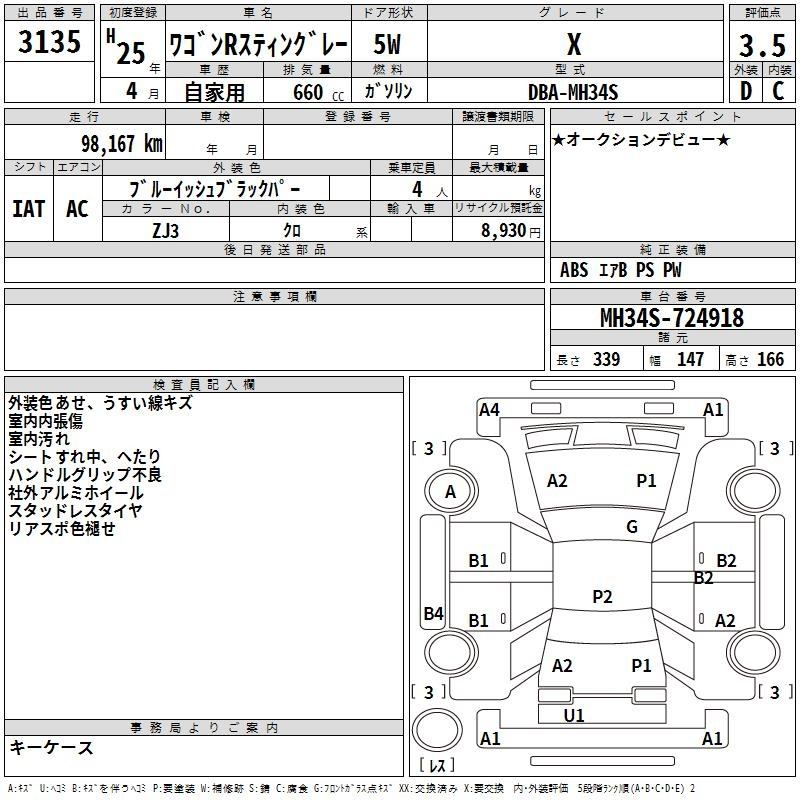Select the 検査員記入欄 section header
Image resolution: width=800 pixels, height=800 pixels.
(x=204, y=384)
